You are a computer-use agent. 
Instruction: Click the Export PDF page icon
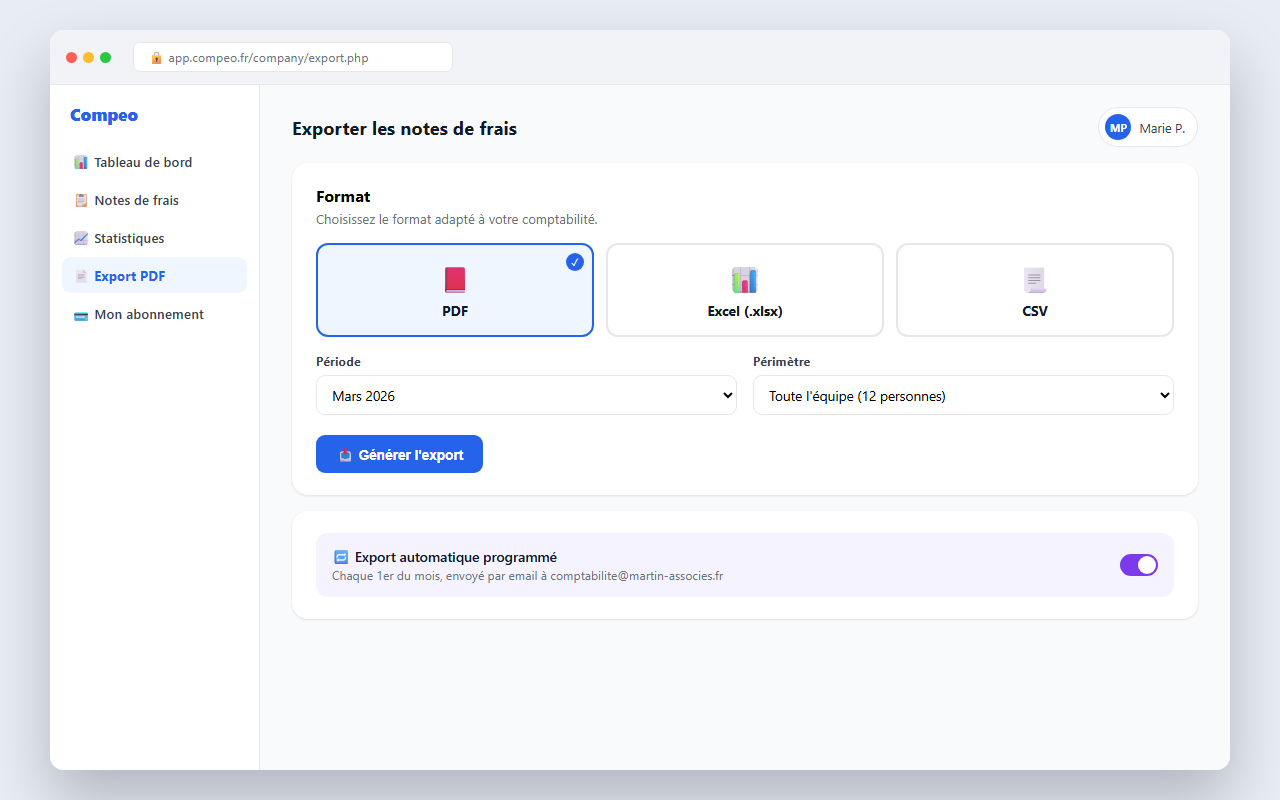[x=81, y=276]
